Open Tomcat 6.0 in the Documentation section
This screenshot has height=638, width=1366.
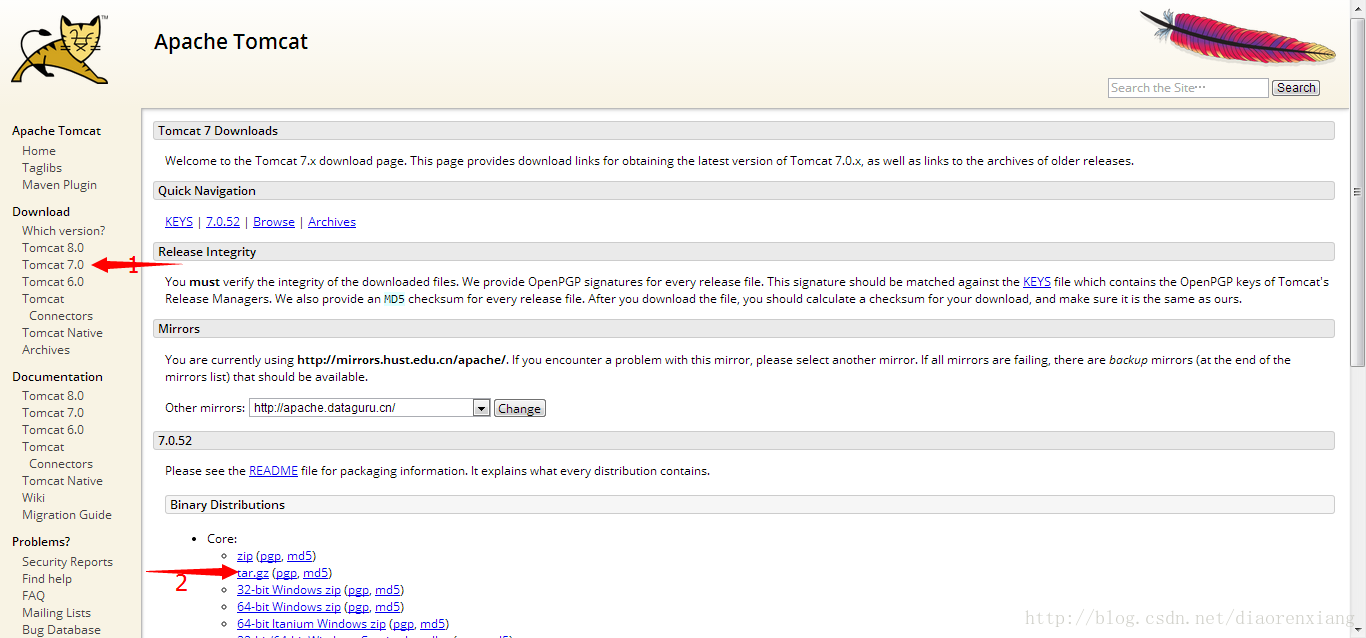(53, 430)
